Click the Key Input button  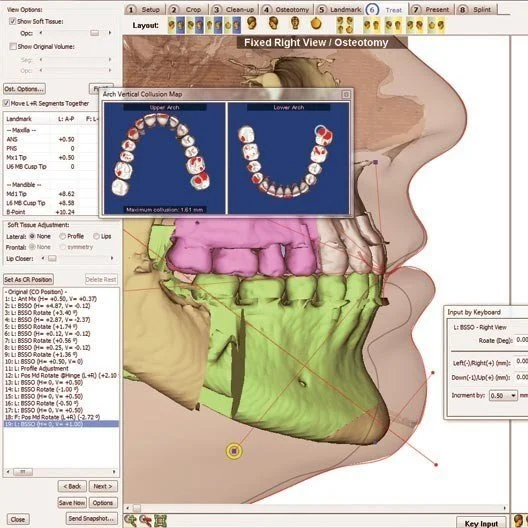click(x=481, y=523)
